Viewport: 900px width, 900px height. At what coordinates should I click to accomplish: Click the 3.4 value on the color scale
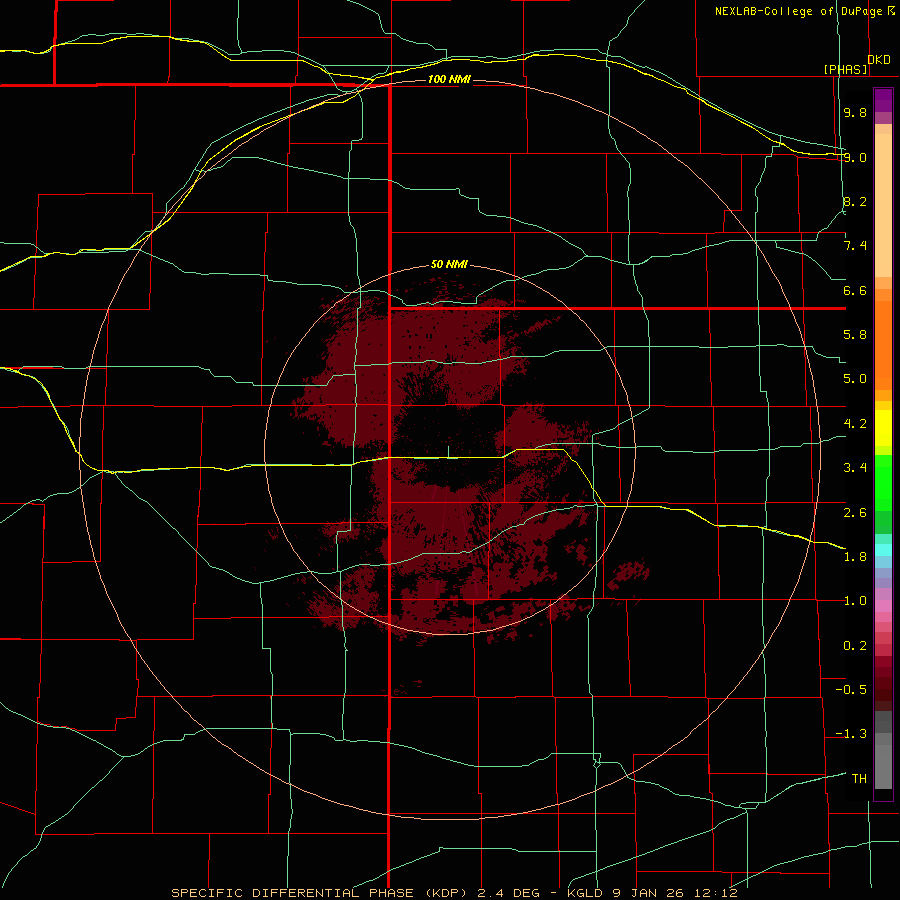(855, 468)
